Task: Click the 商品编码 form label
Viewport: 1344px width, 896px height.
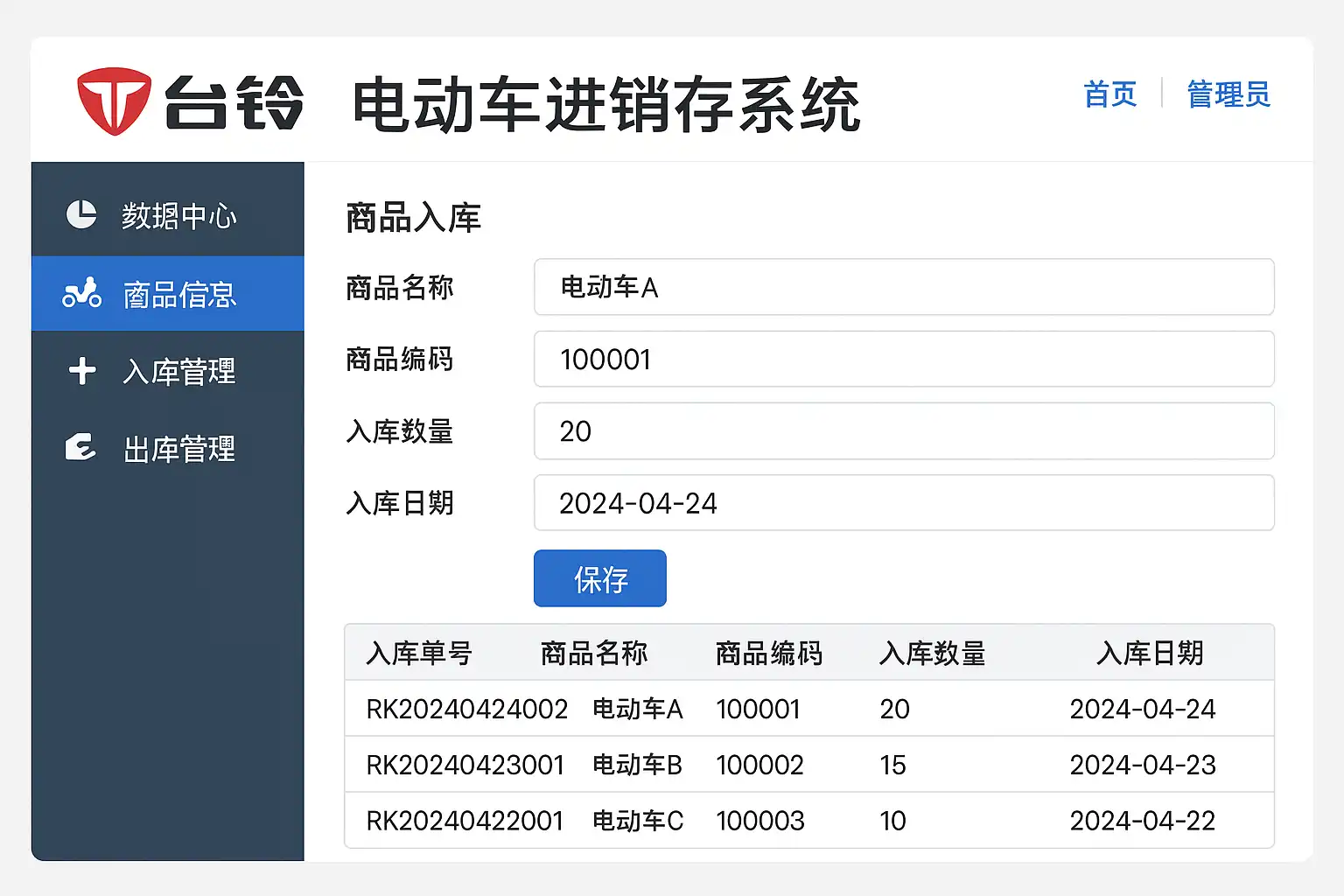Action: click(x=400, y=359)
